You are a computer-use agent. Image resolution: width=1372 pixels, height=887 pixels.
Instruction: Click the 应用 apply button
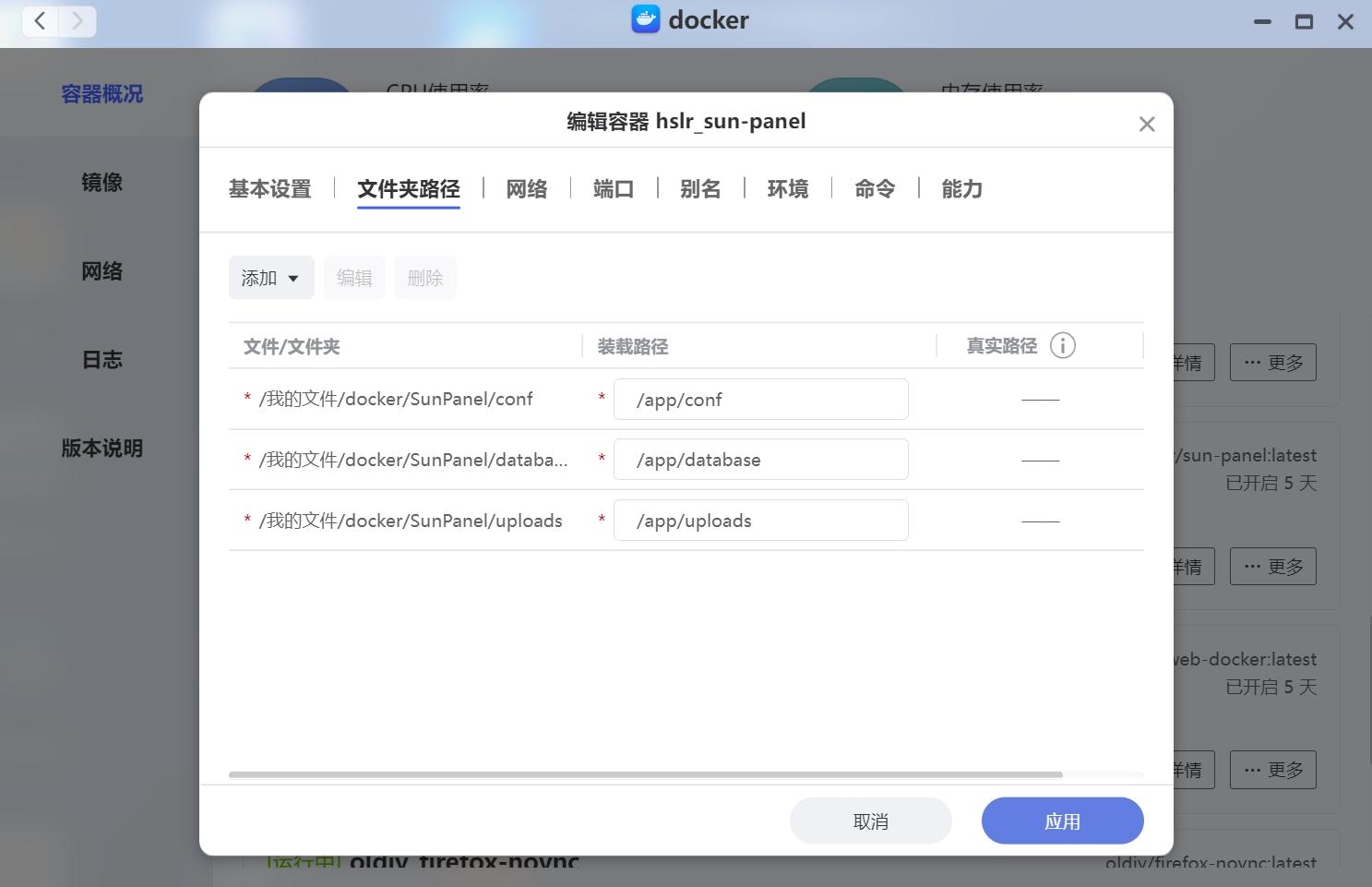point(1062,820)
